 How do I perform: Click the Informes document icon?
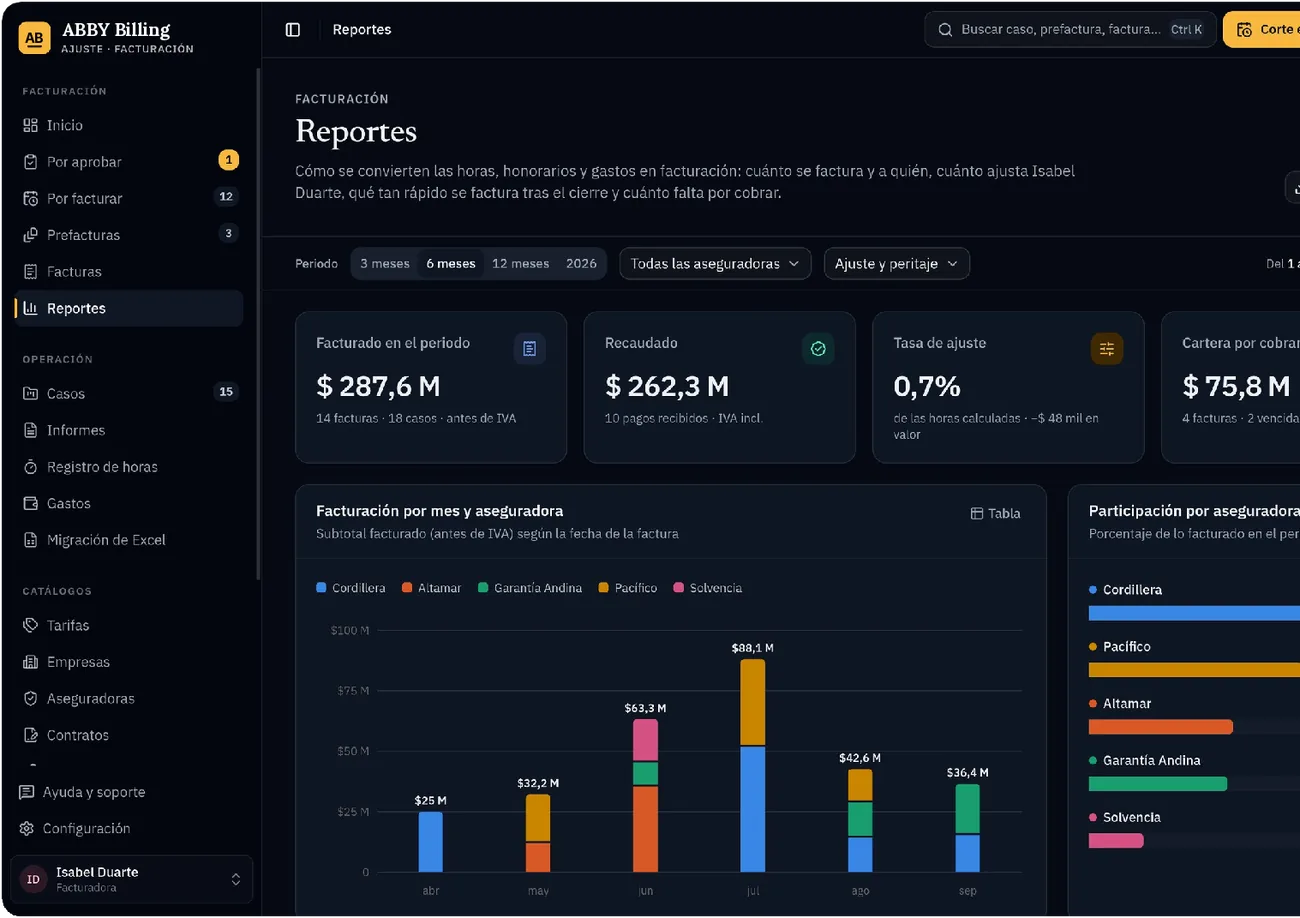coord(30,430)
